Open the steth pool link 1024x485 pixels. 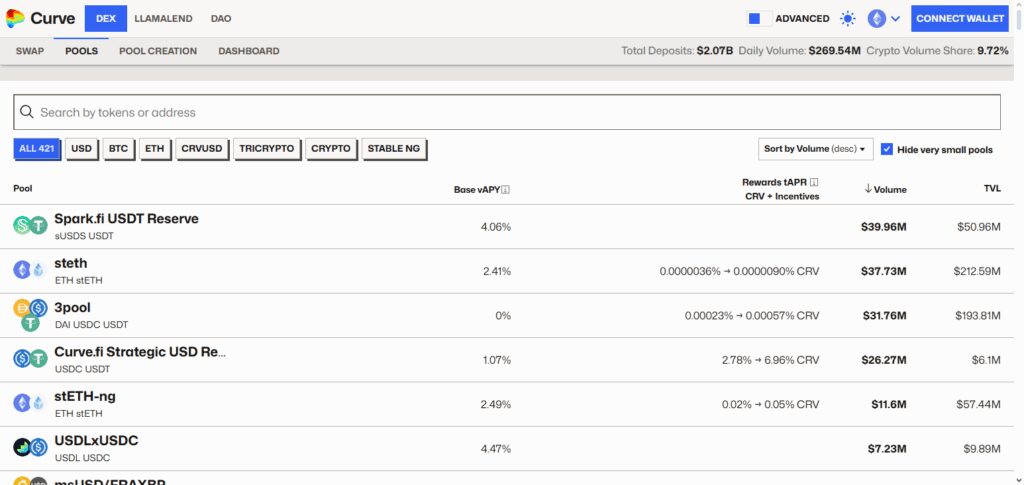(71, 263)
